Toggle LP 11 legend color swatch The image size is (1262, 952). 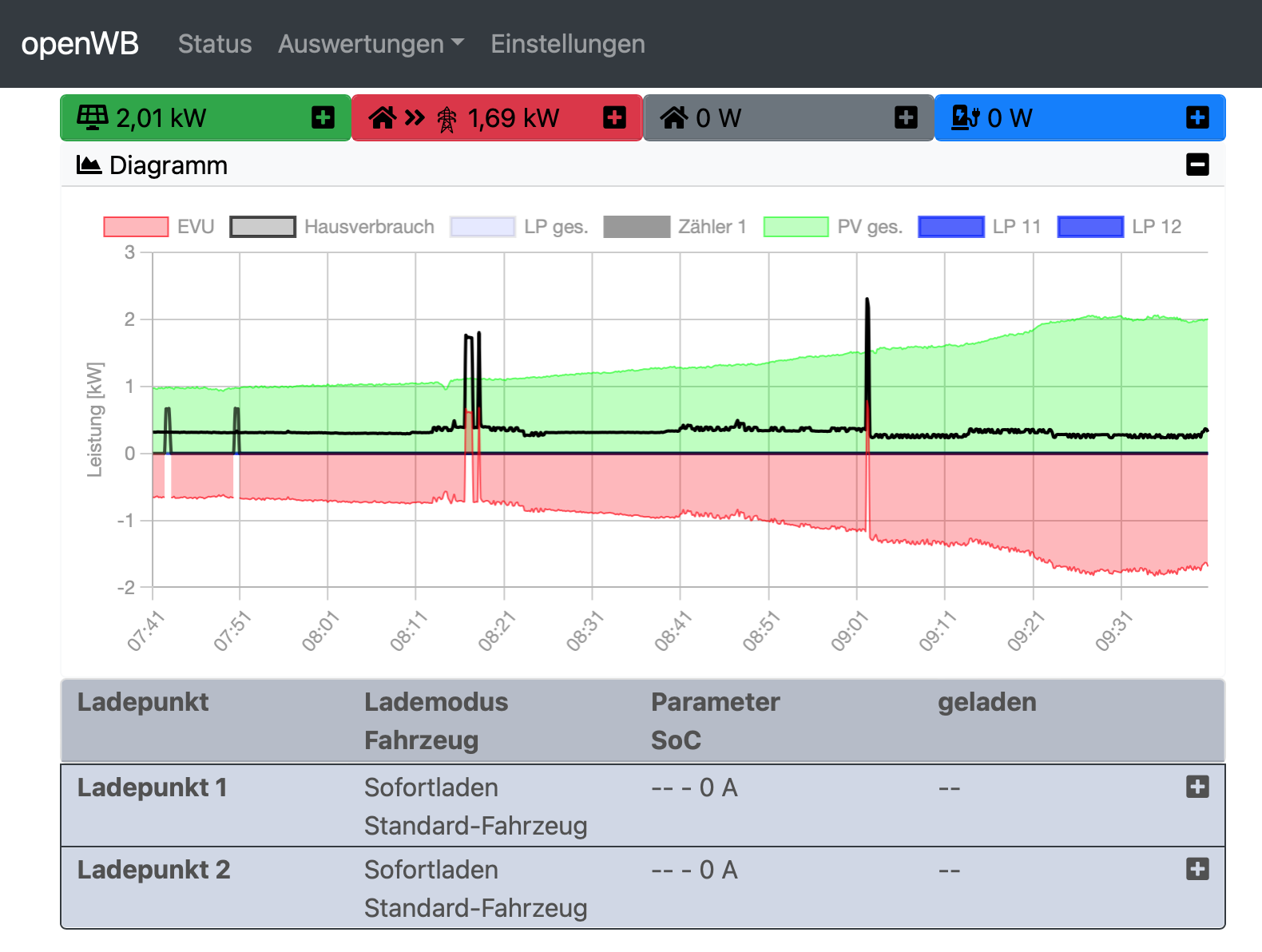950,227
